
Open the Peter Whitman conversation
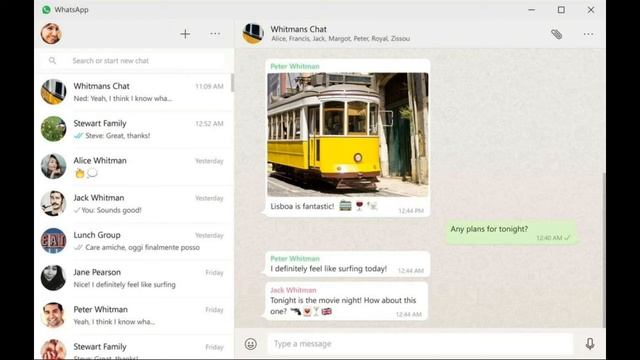[x=133, y=315]
